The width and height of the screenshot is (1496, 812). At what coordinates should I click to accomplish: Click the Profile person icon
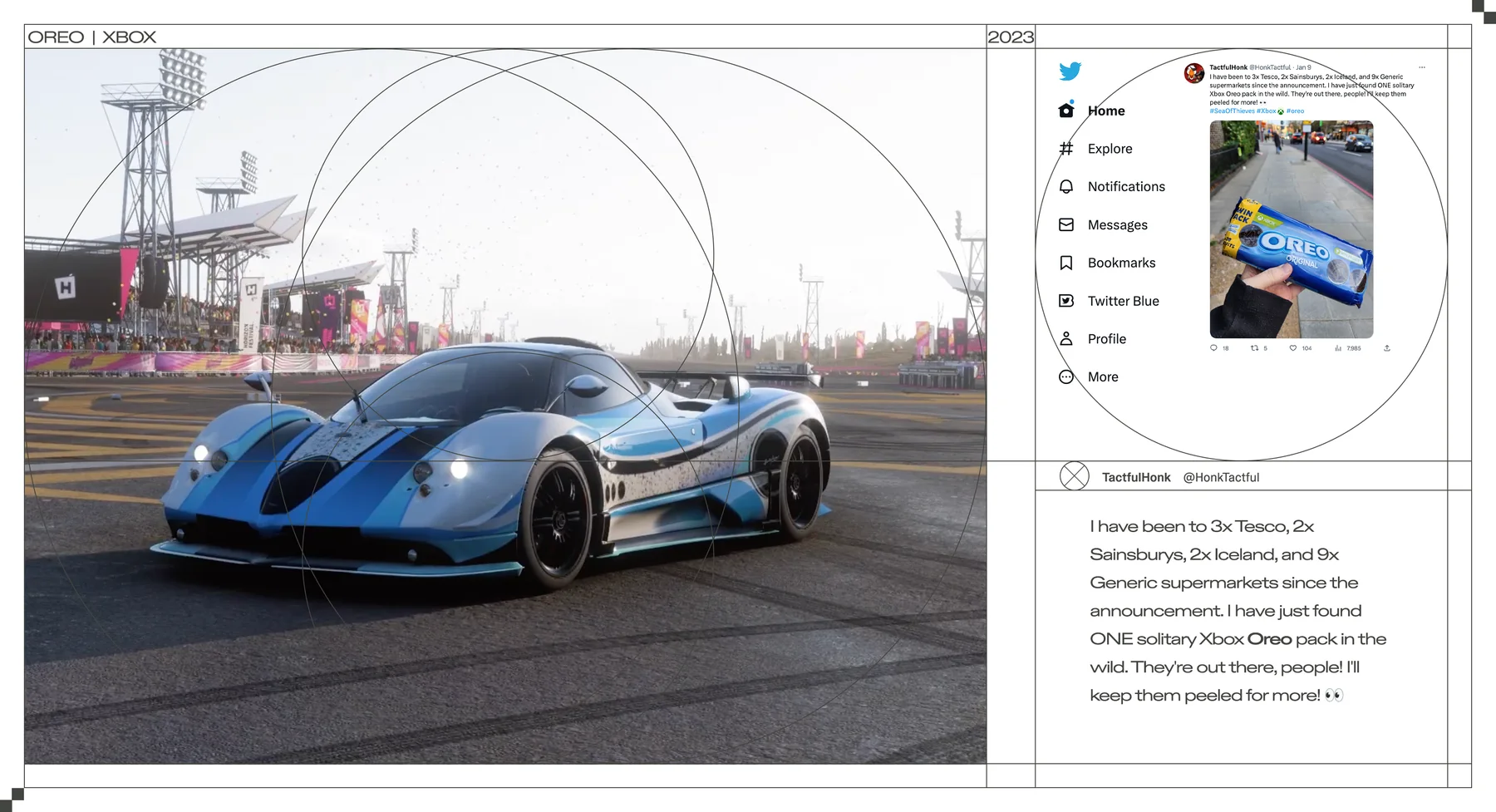1066,338
